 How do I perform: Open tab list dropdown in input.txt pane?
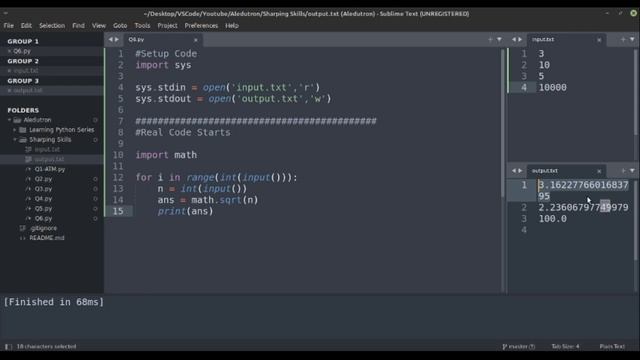[x=632, y=40]
